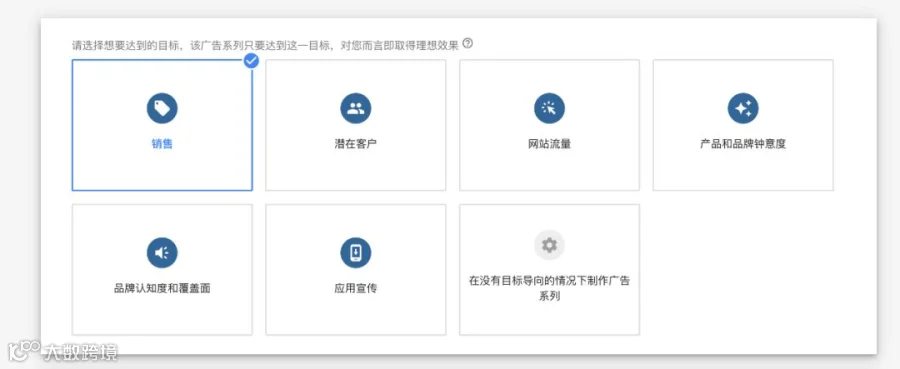Click the people icon for 潜在客户
900x369 pixels.
pyautogui.click(x=355, y=108)
